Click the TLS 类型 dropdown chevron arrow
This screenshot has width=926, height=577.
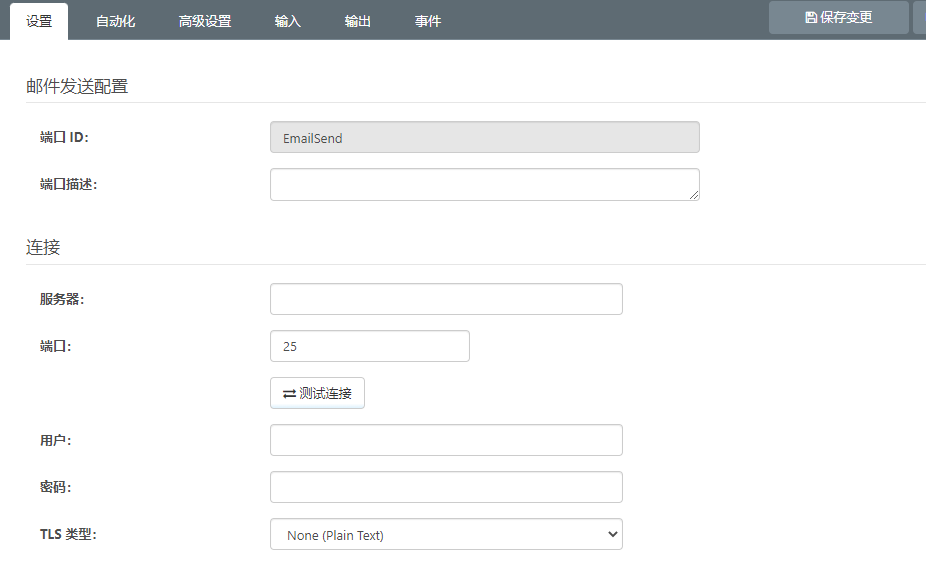pos(613,535)
